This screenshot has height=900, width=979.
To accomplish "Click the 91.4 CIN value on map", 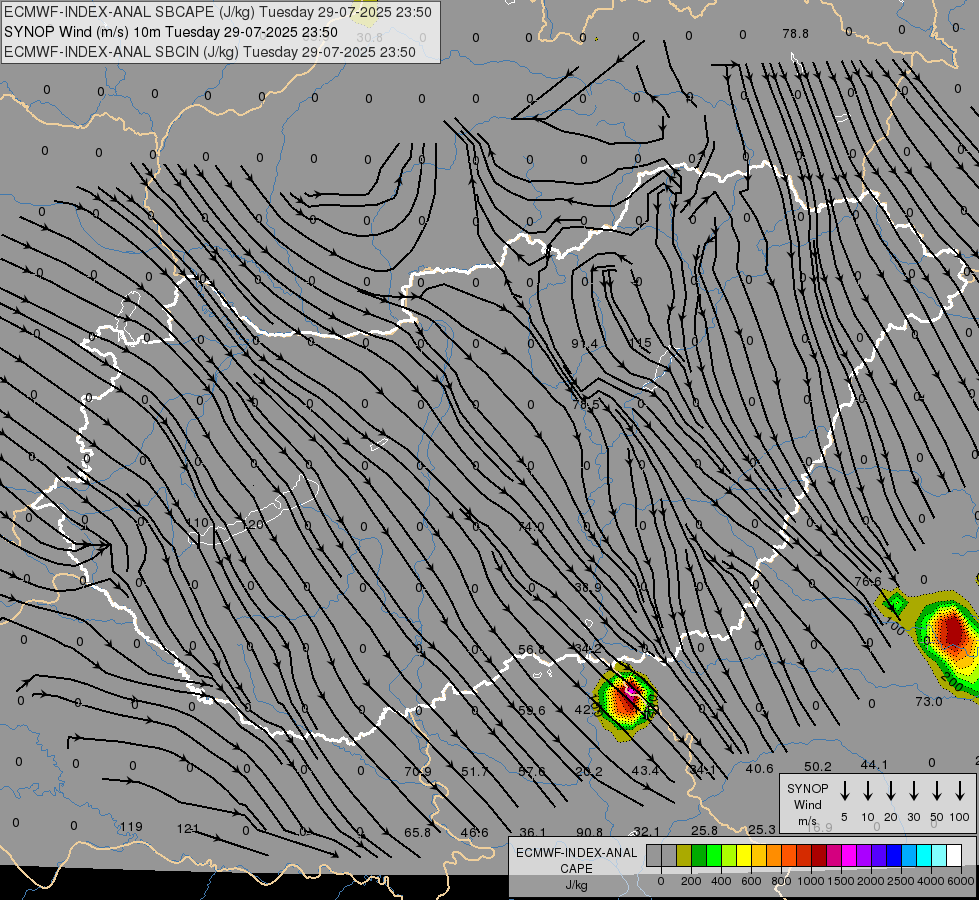I will pos(584,344).
